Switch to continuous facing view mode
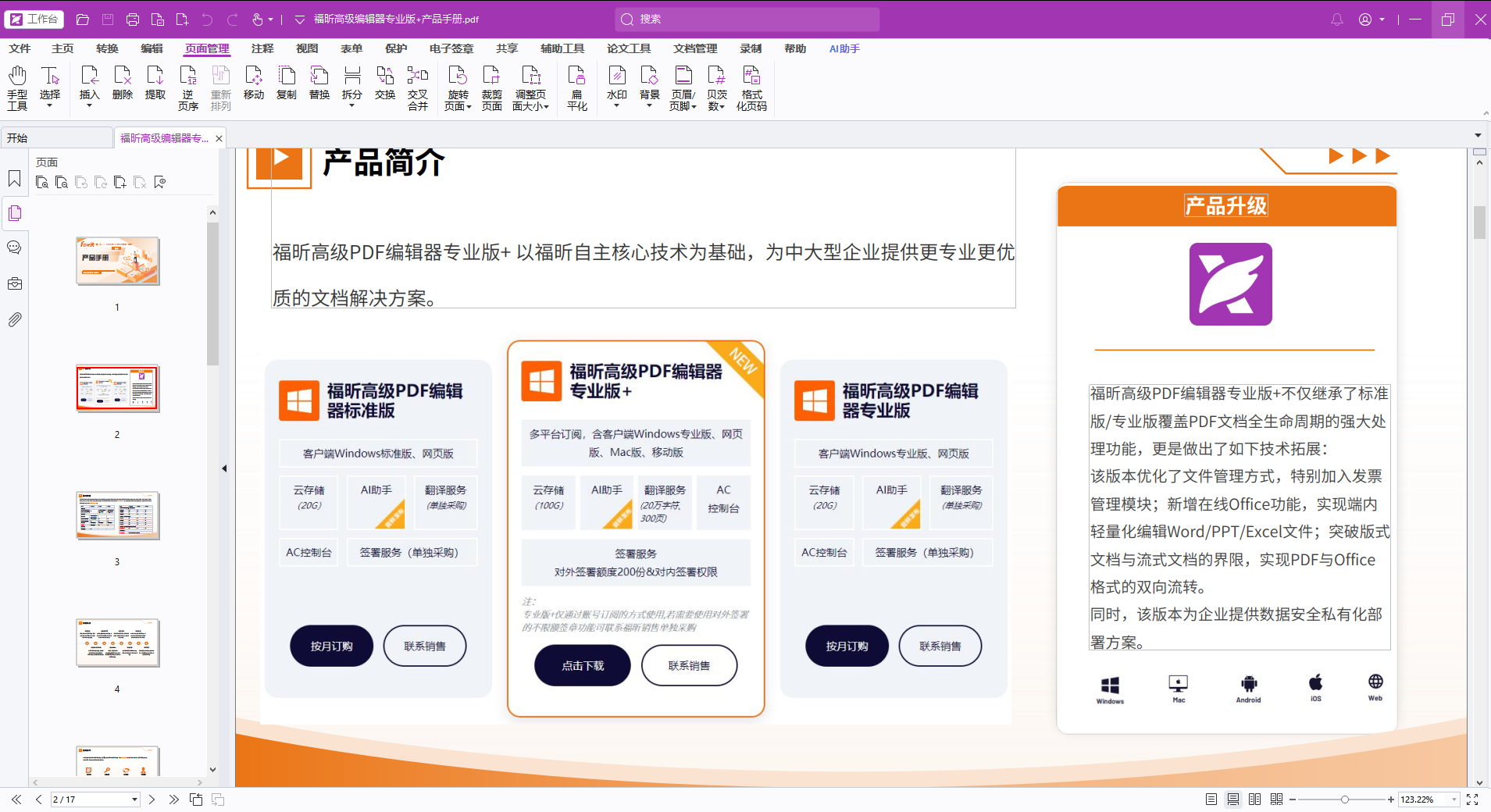 [x=1277, y=800]
